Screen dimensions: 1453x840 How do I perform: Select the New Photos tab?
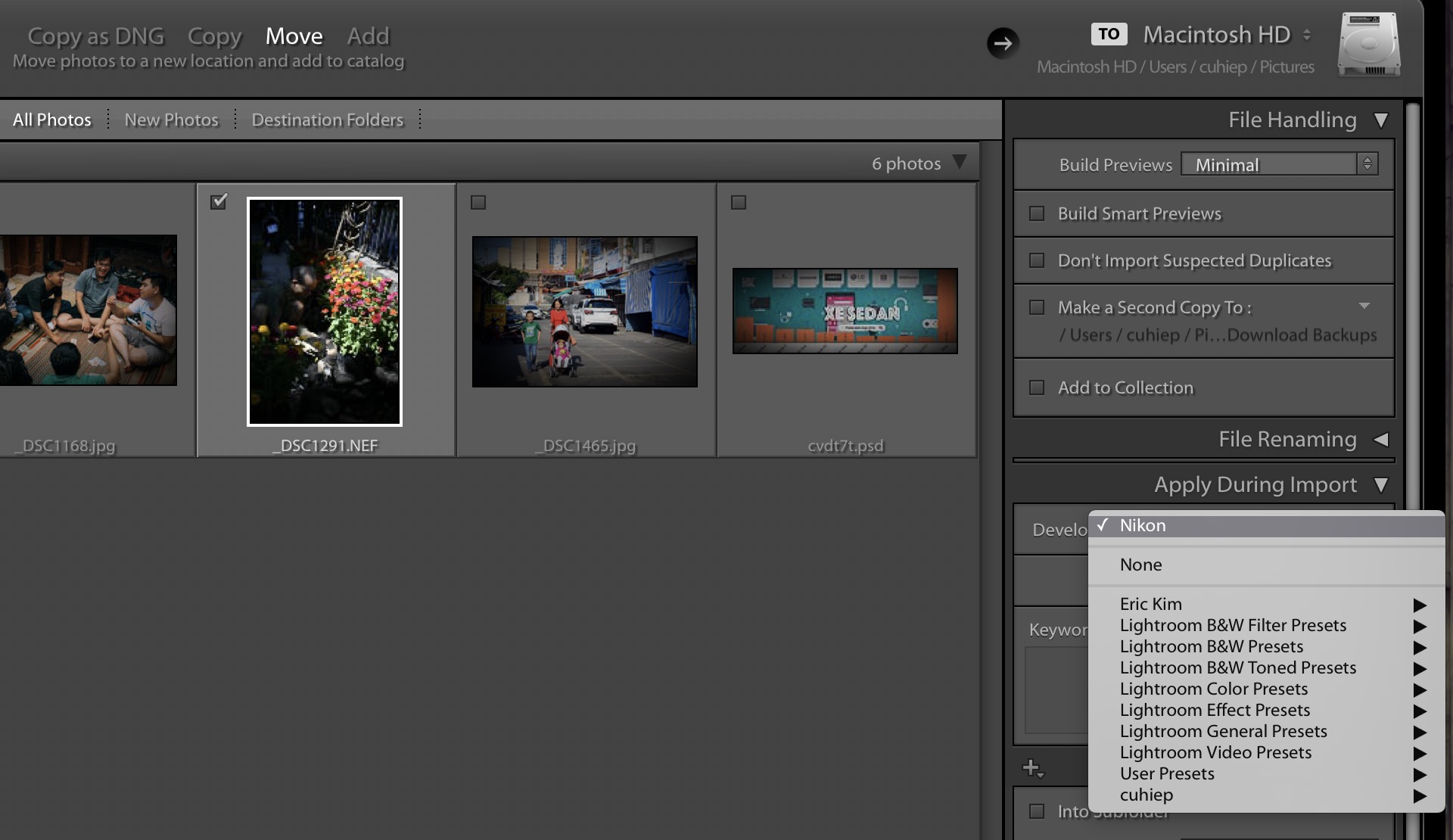(x=171, y=120)
